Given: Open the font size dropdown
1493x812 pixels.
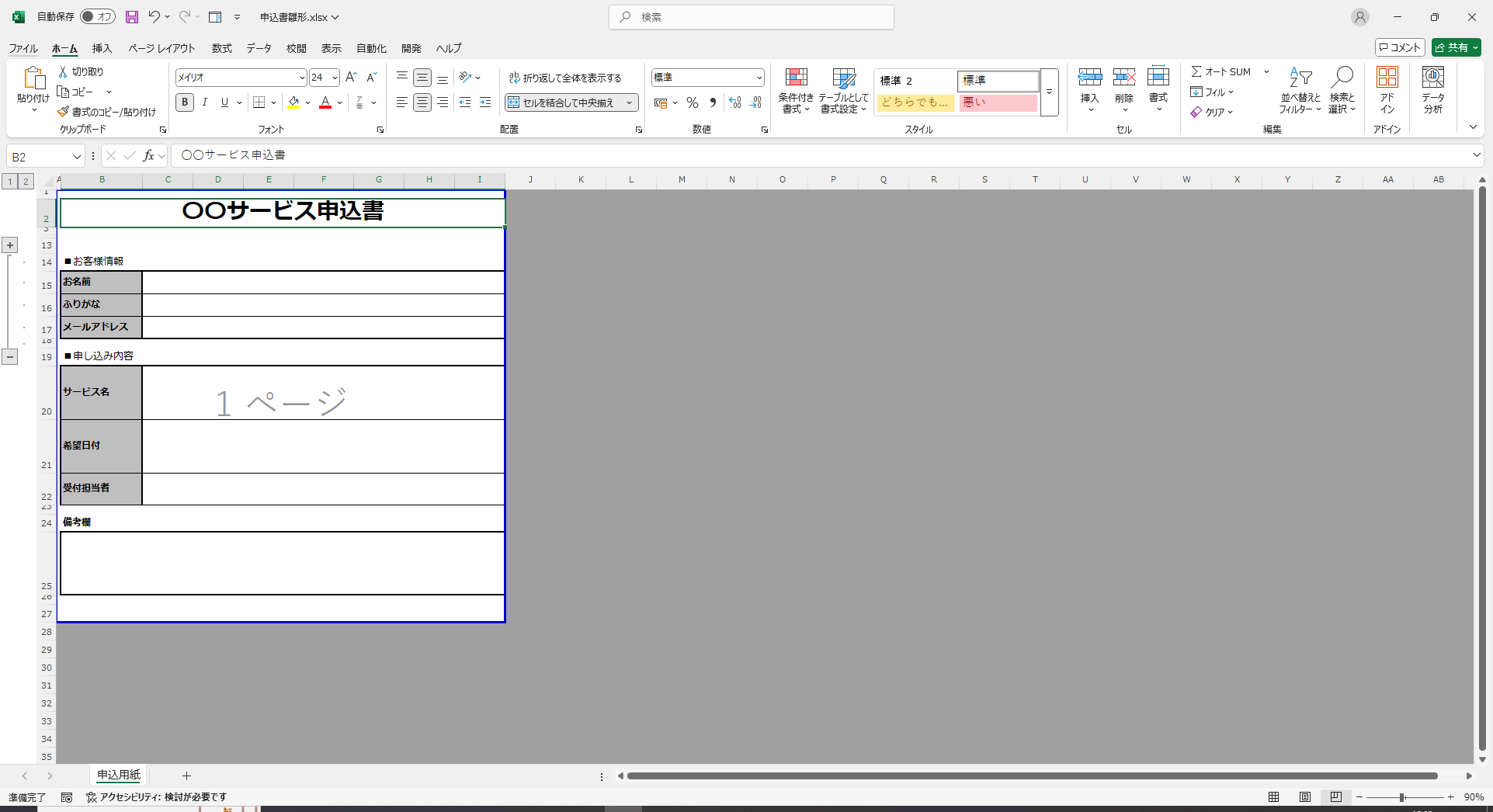Looking at the screenshot, I should (x=333, y=77).
